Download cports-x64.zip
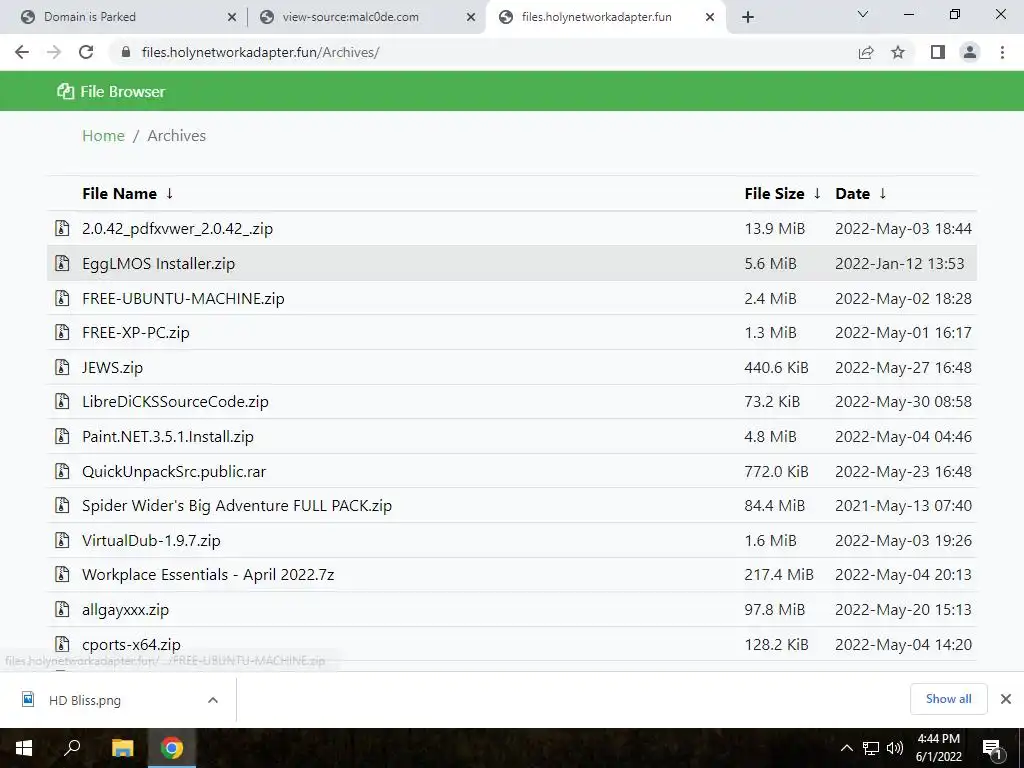Viewport: 1024px width, 768px height. coord(131,645)
